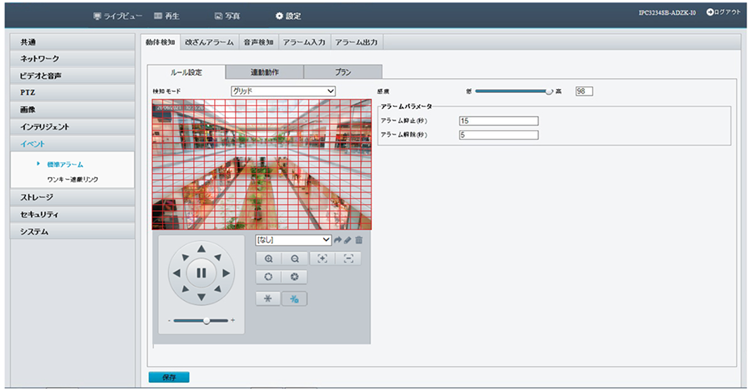Go to selected preset with arrow icon
This screenshot has height=391, width=751.
click(x=338, y=240)
